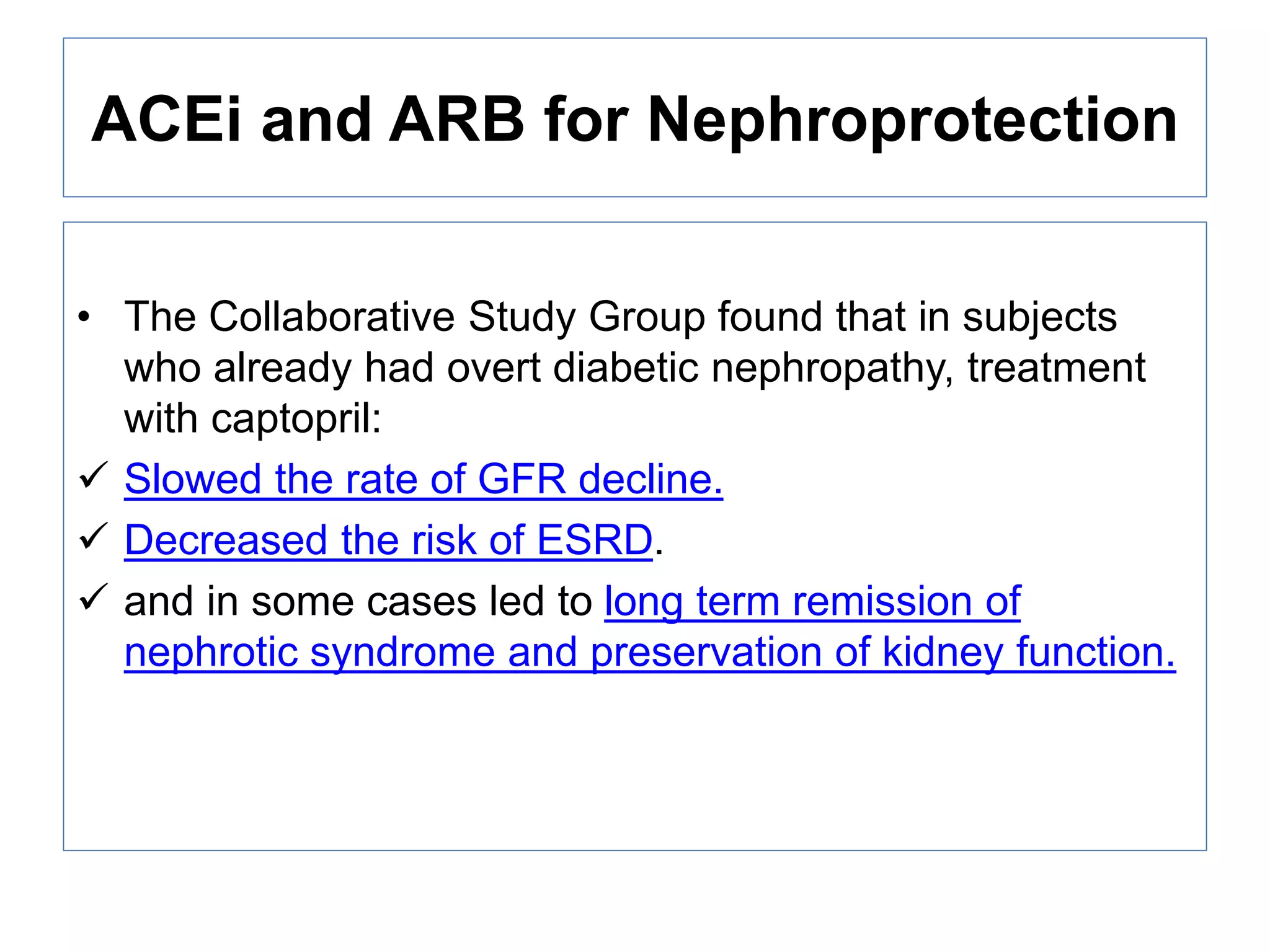The image size is (1270, 952).
Task: Click the checkmark beside "Decreased the risk"
Action: click(x=94, y=536)
